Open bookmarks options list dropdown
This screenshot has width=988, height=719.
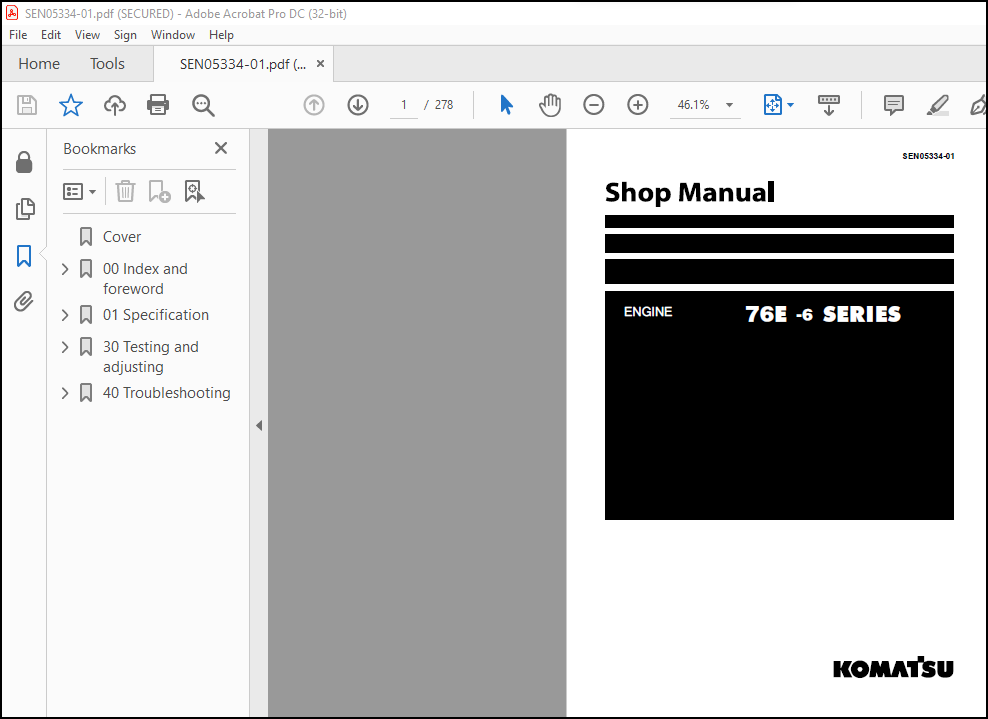point(79,191)
